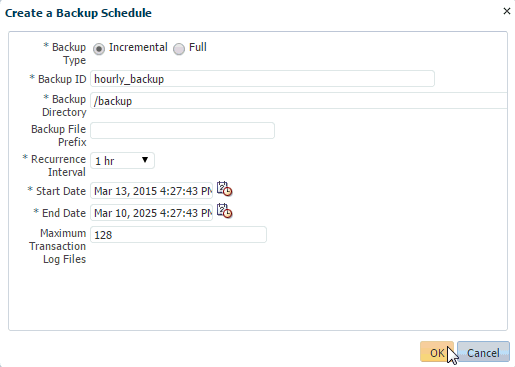Expand the Recurrence Interval dropdown showing 1 hr

pos(122,161)
